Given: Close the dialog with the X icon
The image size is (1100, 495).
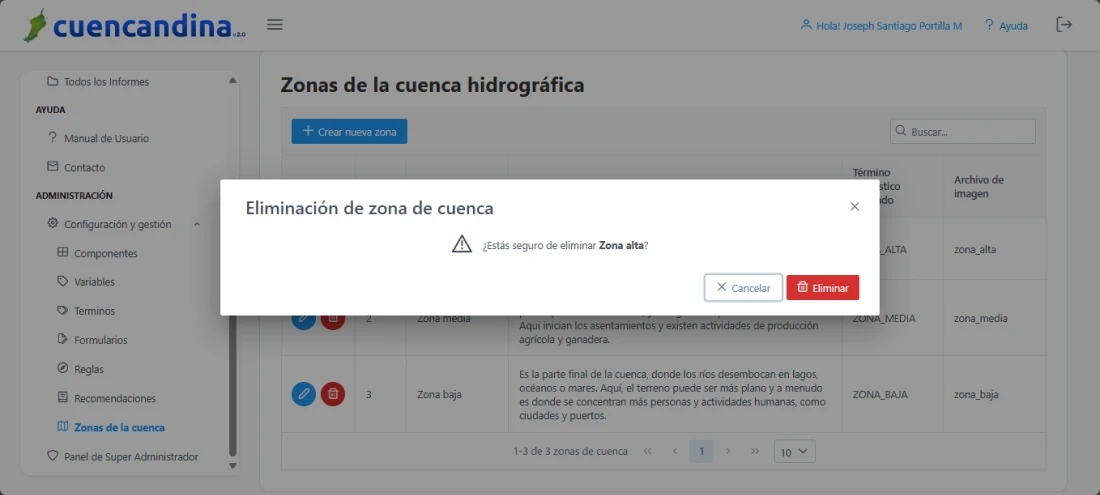Looking at the screenshot, I should [854, 207].
